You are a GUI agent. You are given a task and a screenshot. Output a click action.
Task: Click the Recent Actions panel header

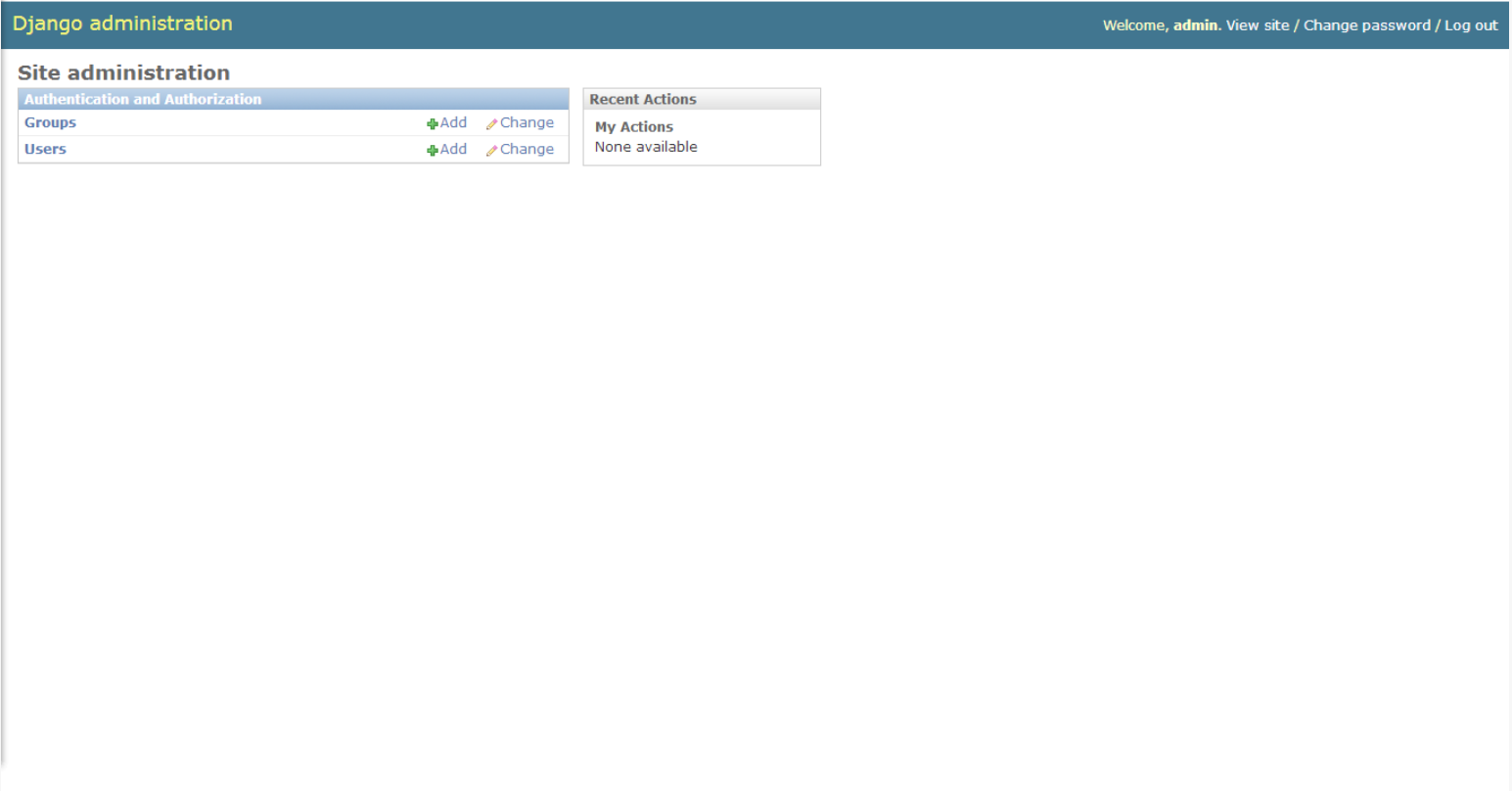pos(702,99)
